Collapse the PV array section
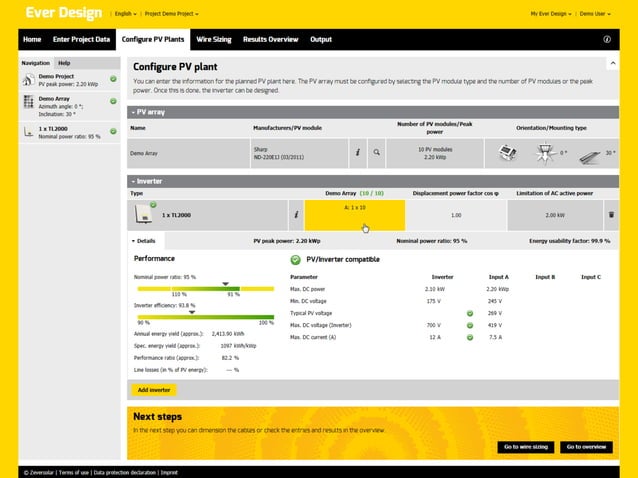The width and height of the screenshot is (638, 478). pos(133,112)
